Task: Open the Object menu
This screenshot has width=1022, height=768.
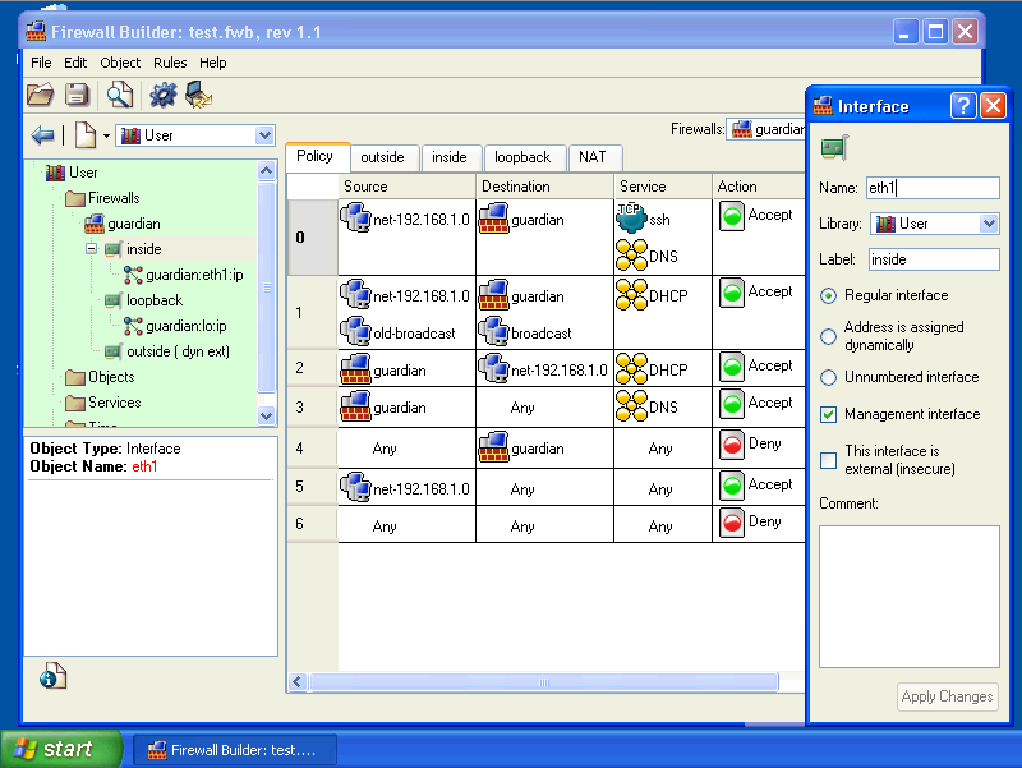Action: click(x=121, y=63)
